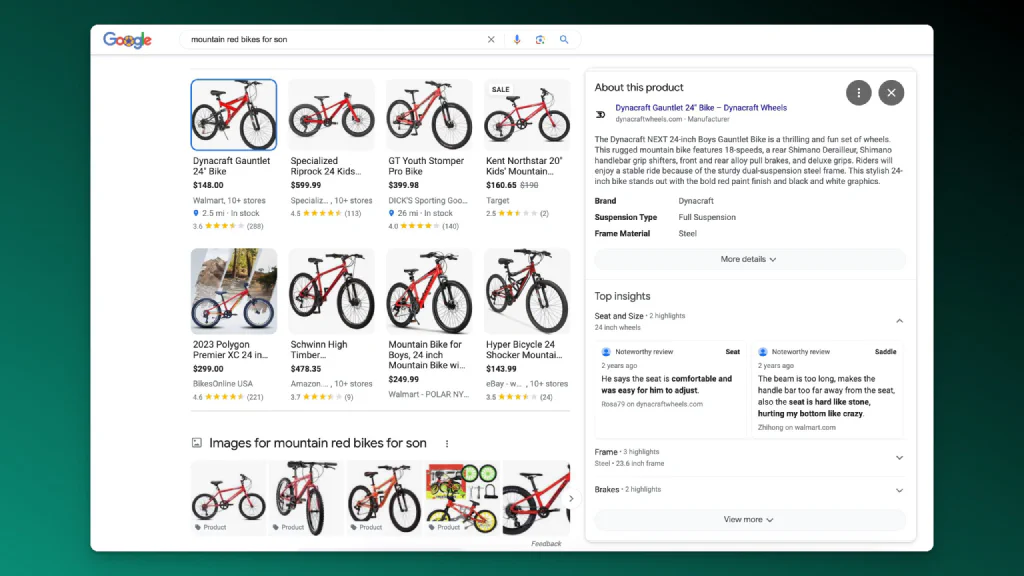Image resolution: width=1024 pixels, height=576 pixels.
Task: Close the About this product panel
Action: 891,93
